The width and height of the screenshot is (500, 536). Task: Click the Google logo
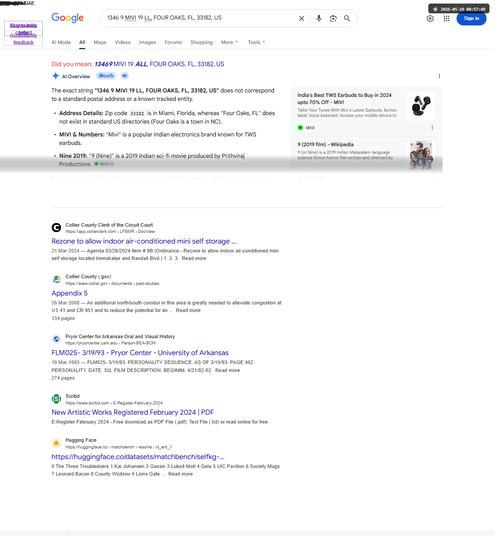pos(67,18)
